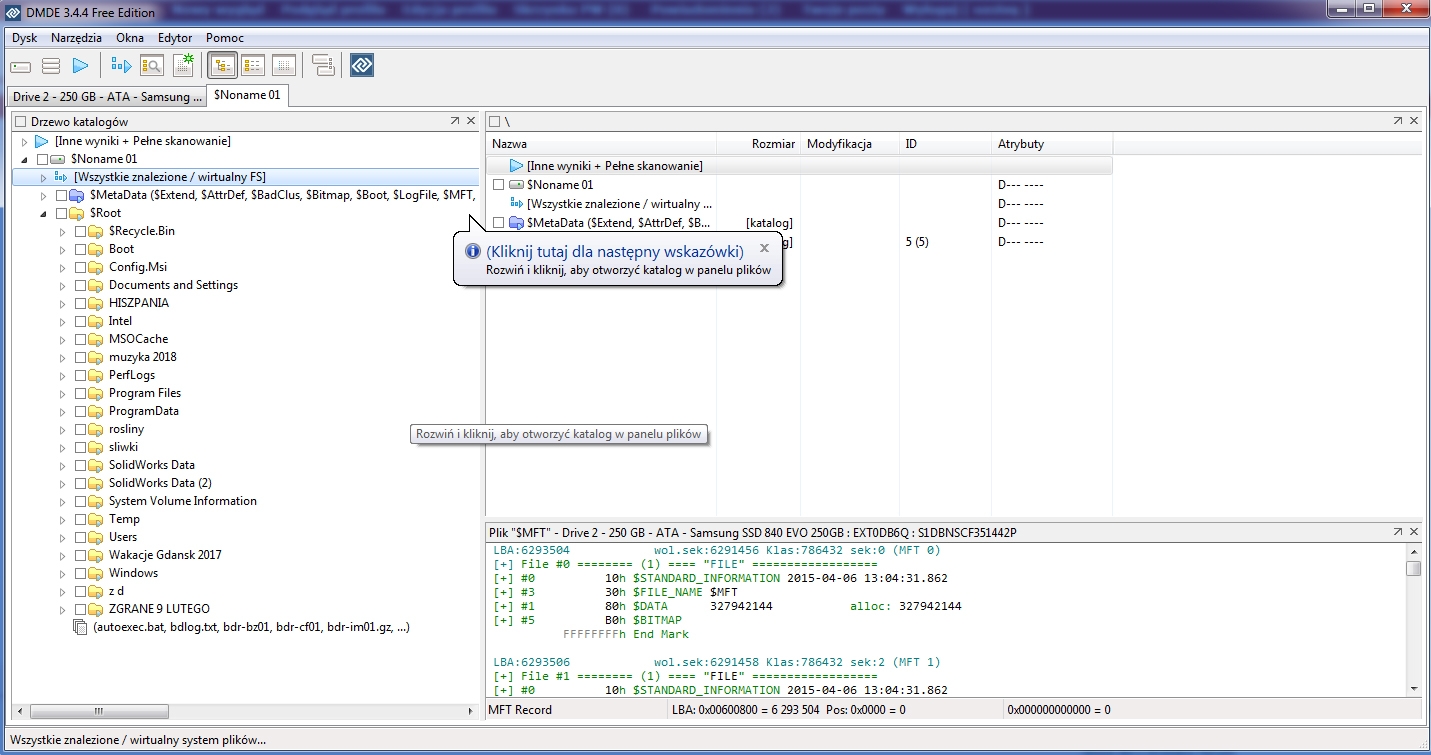Click the DMDE logo About toolbar icon
1431x755 pixels.
coord(362,66)
